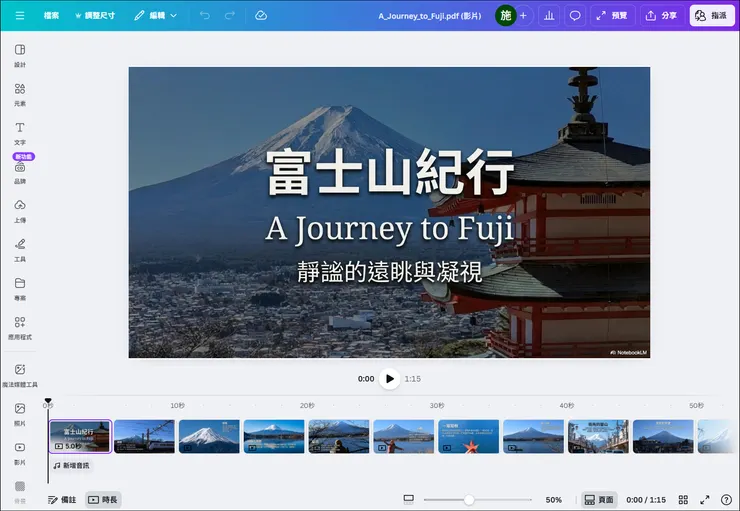Start 預覽 preview mode
The height and width of the screenshot is (511, 740).
point(612,16)
